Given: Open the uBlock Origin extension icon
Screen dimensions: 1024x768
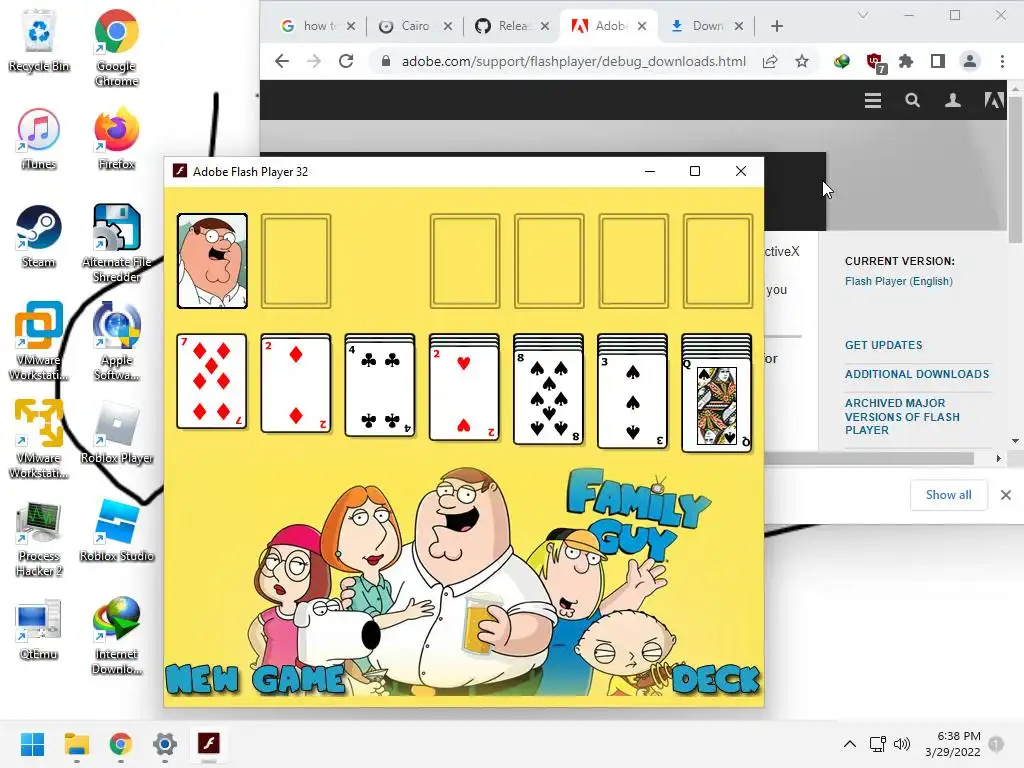Looking at the screenshot, I should point(875,63).
